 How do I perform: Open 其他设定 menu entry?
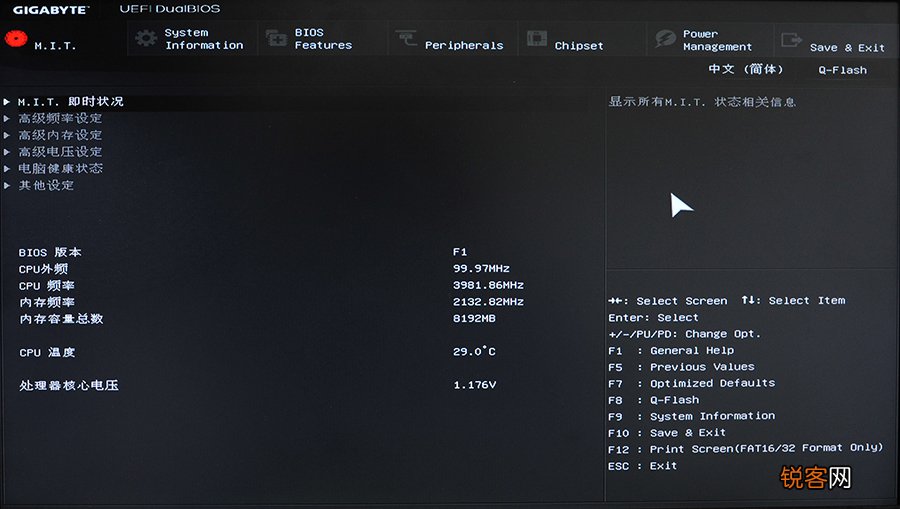[x=46, y=185]
